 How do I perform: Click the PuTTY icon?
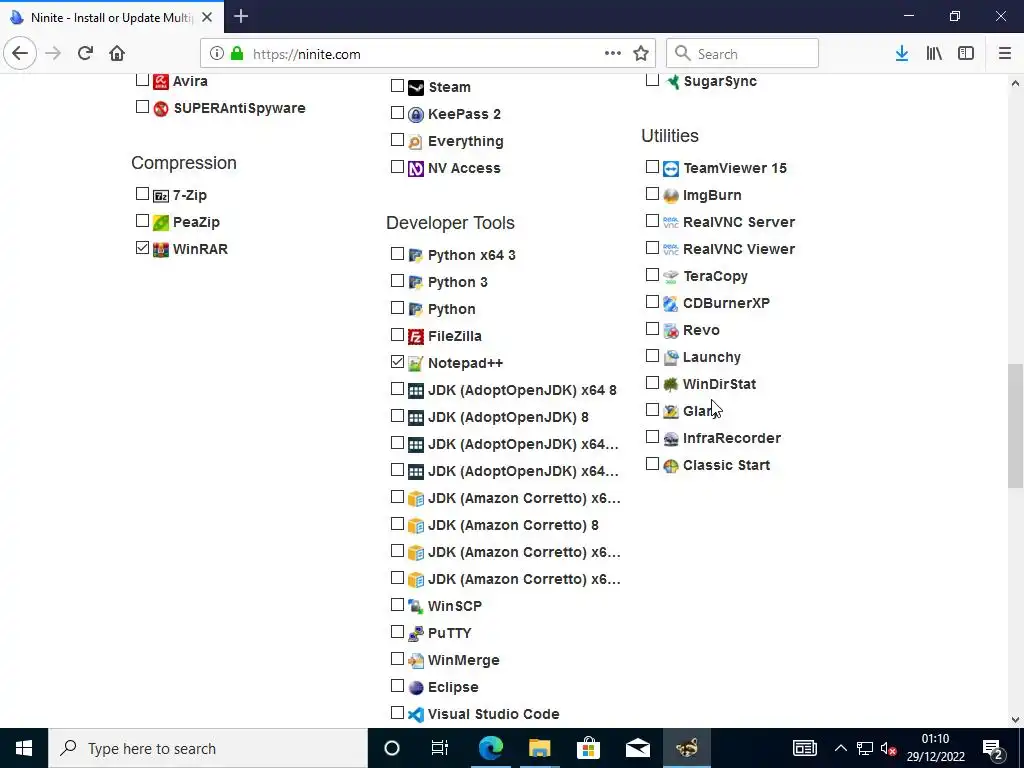click(415, 633)
